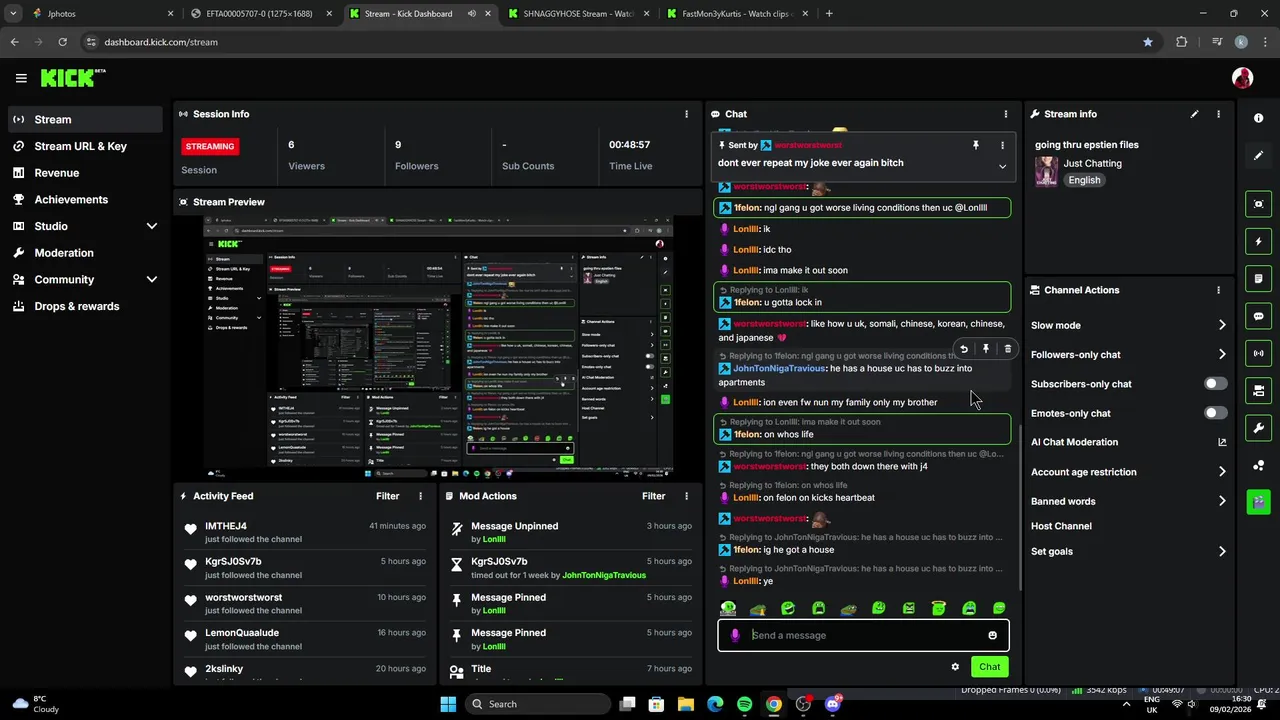Open Discord from the taskbar

click(833, 704)
